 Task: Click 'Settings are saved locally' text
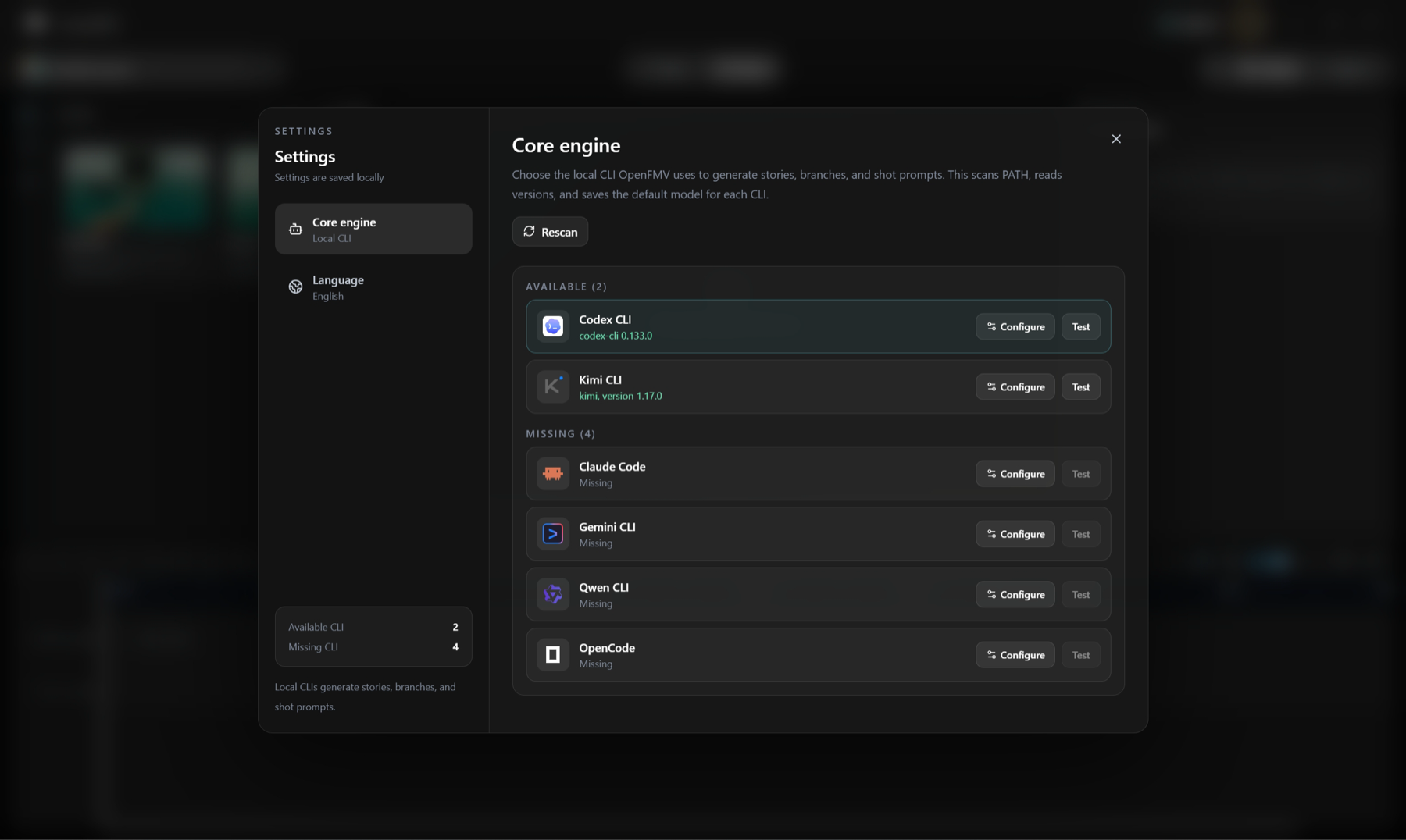329,177
